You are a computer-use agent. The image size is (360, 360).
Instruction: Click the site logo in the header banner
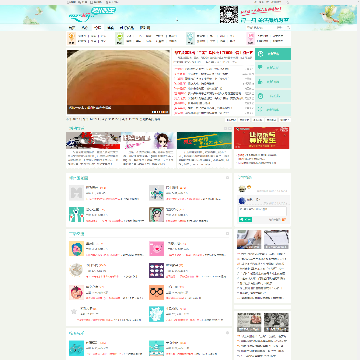[x=92, y=14]
